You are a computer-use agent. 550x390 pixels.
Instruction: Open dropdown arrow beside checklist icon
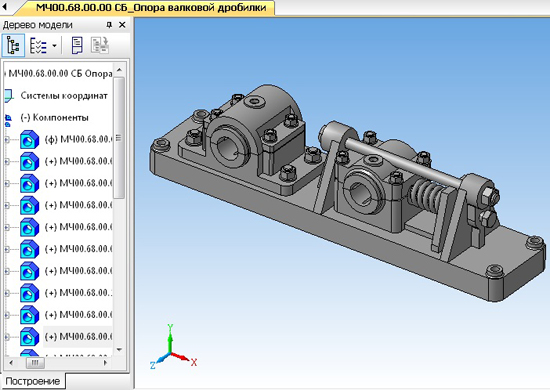[x=54, y=46]
